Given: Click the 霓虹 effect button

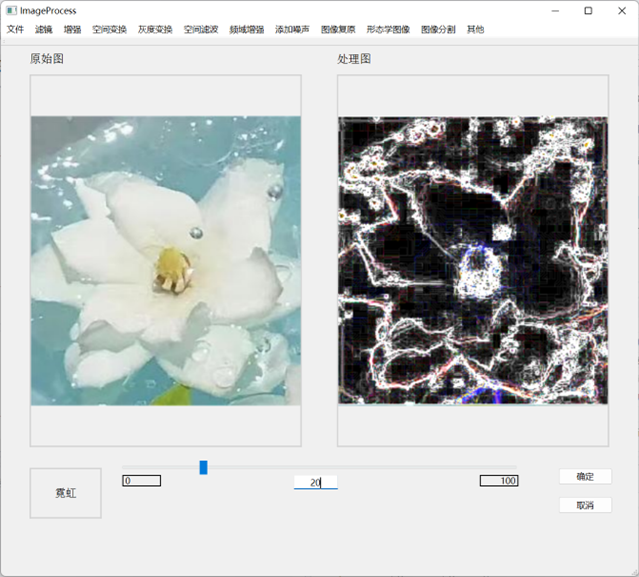Looking at the screenshot, I should click(65, 493).
